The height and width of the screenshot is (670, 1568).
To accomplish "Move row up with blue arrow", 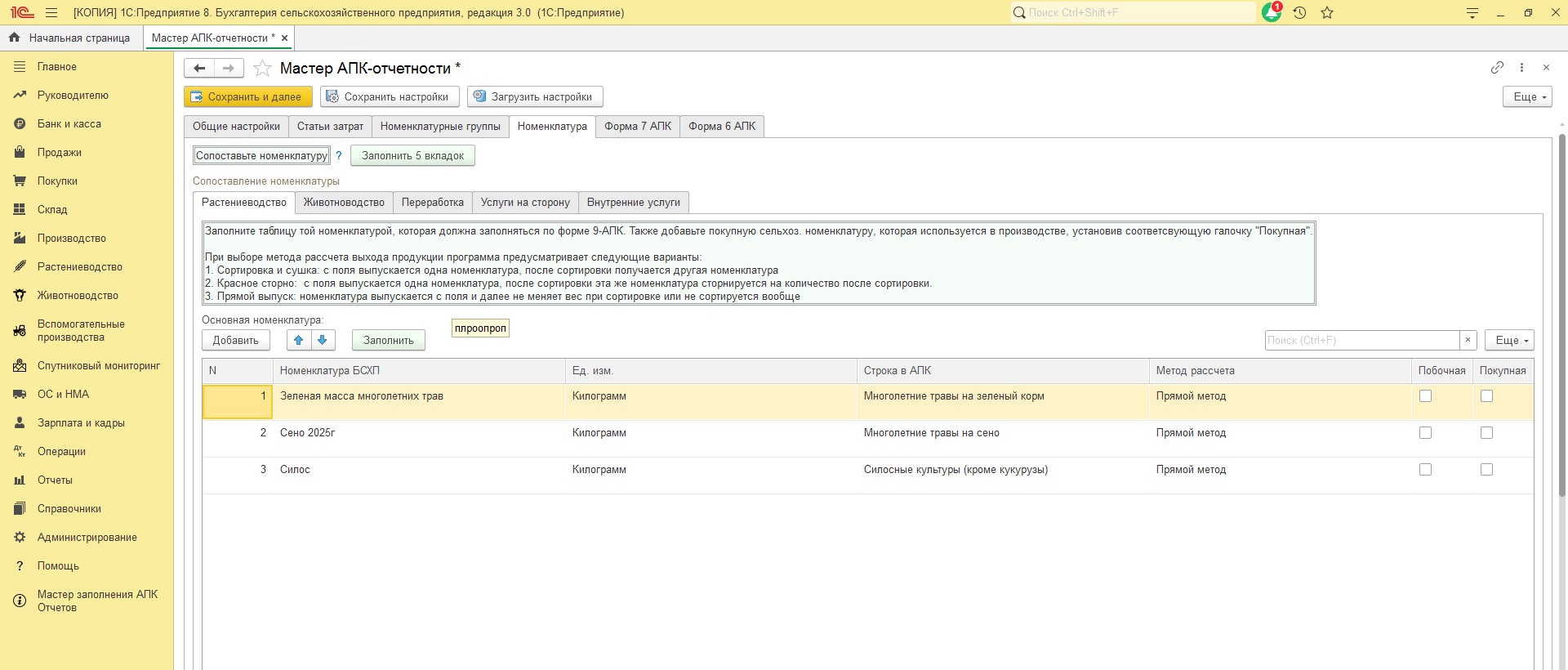I will click(299, 340).
